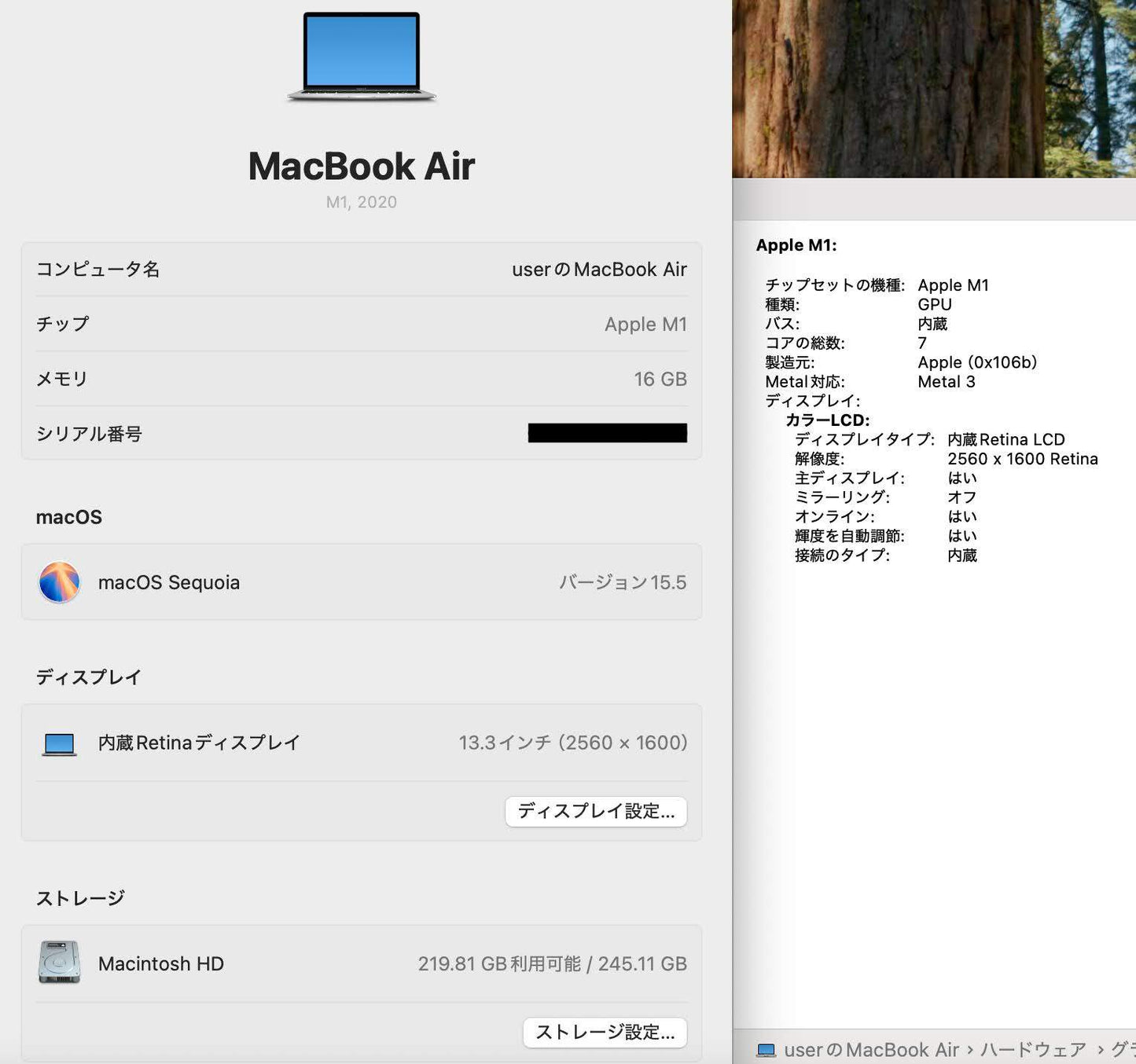Screen dimensions: 1136x1064
Task: Click the display icon beside 13.3インチ resolution
Action: pos(58,743)
